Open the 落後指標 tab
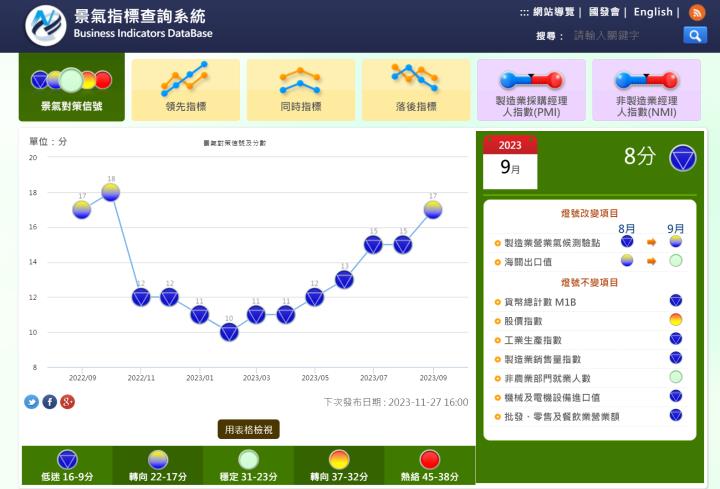 [416, 90]
